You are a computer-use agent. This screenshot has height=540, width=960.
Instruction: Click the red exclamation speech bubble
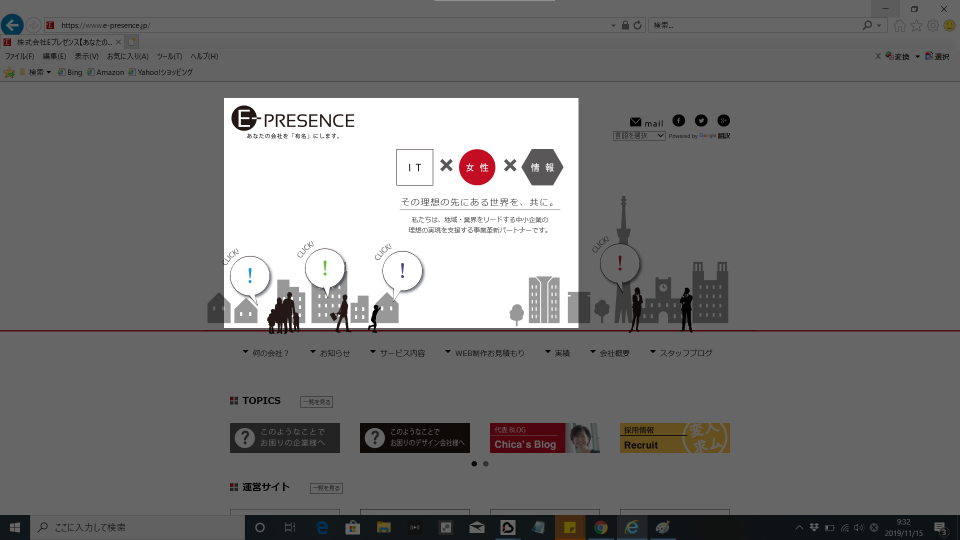click(x=620, y=265)
